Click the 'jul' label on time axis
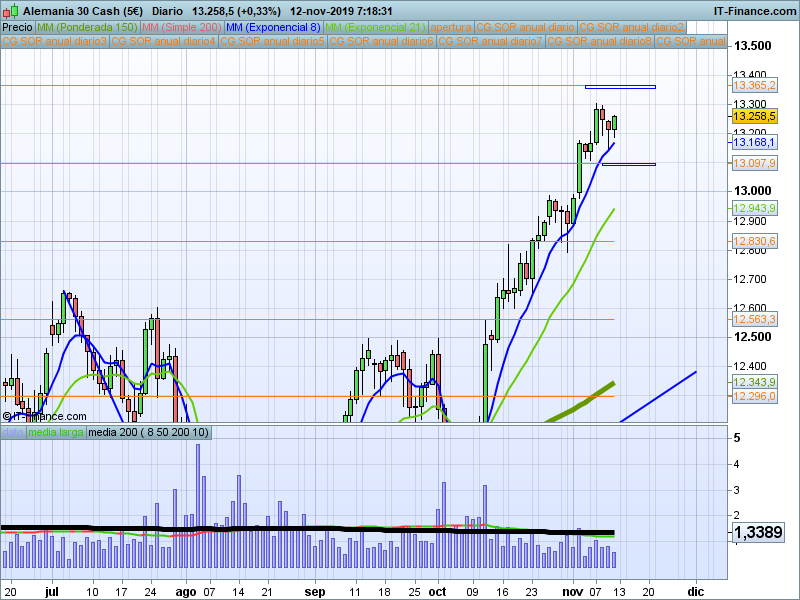 [x=52, y=592]
